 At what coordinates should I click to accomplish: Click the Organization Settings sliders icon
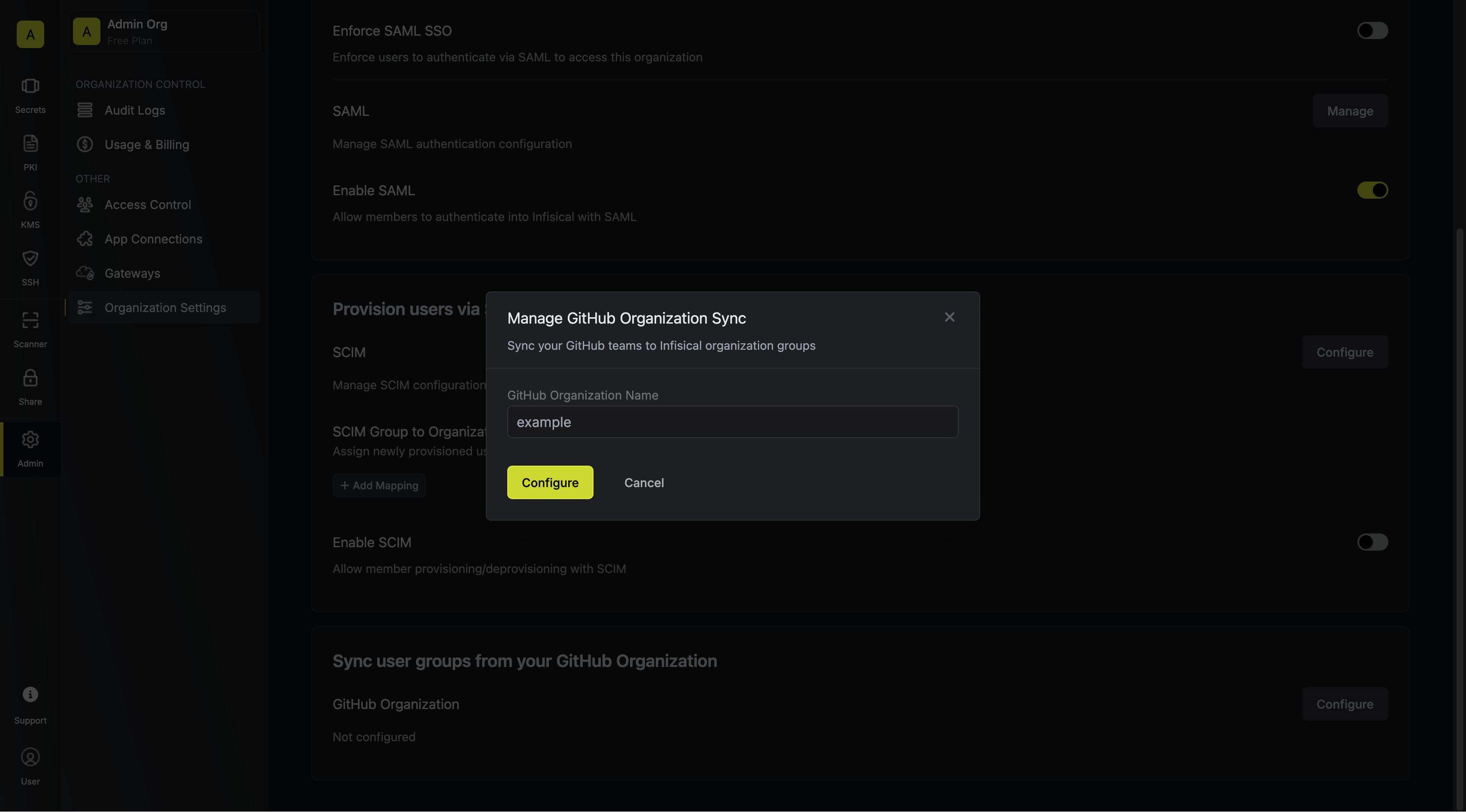[x=85, y=307]
